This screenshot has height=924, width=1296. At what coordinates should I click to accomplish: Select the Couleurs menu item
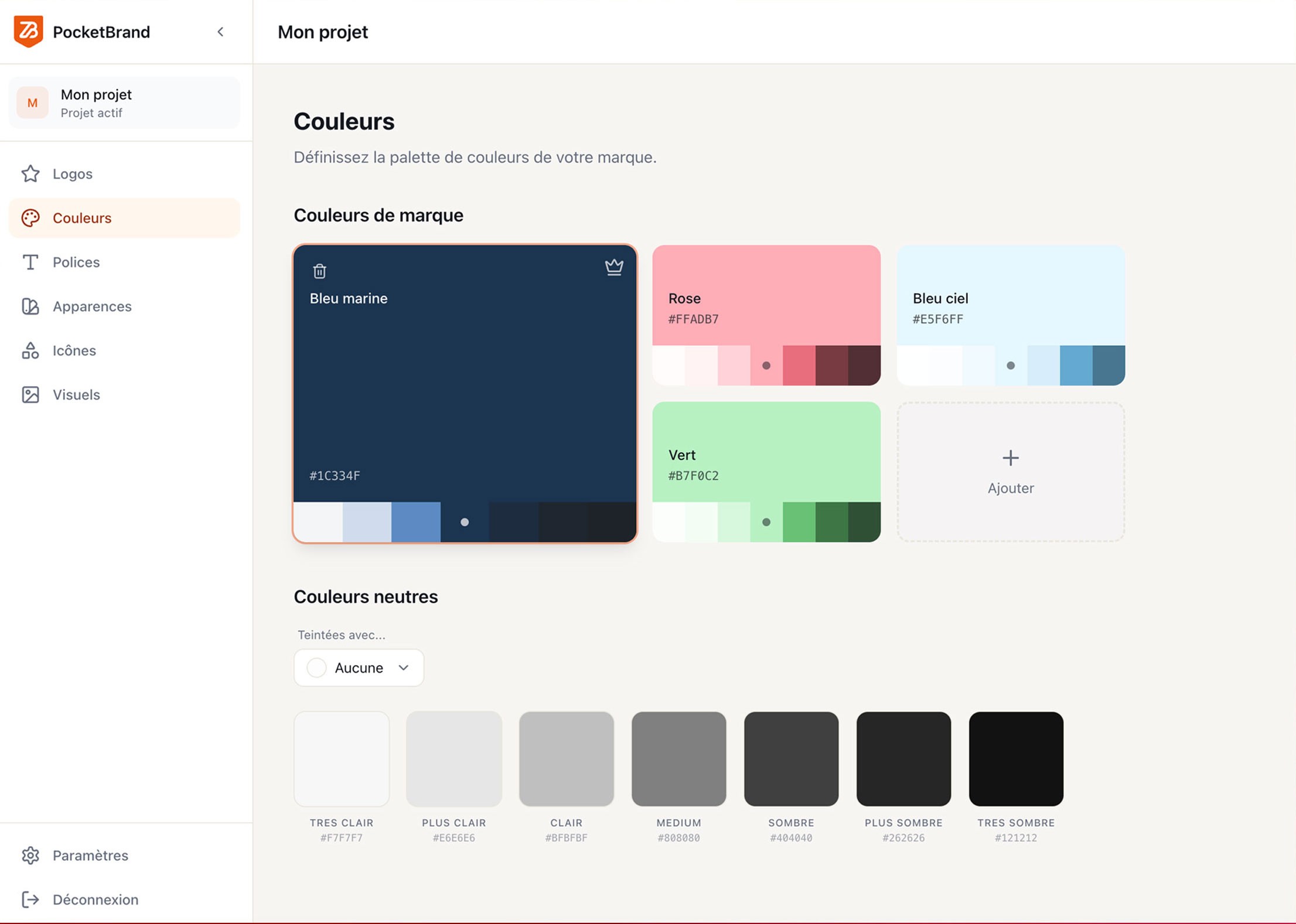pos(82,218)
